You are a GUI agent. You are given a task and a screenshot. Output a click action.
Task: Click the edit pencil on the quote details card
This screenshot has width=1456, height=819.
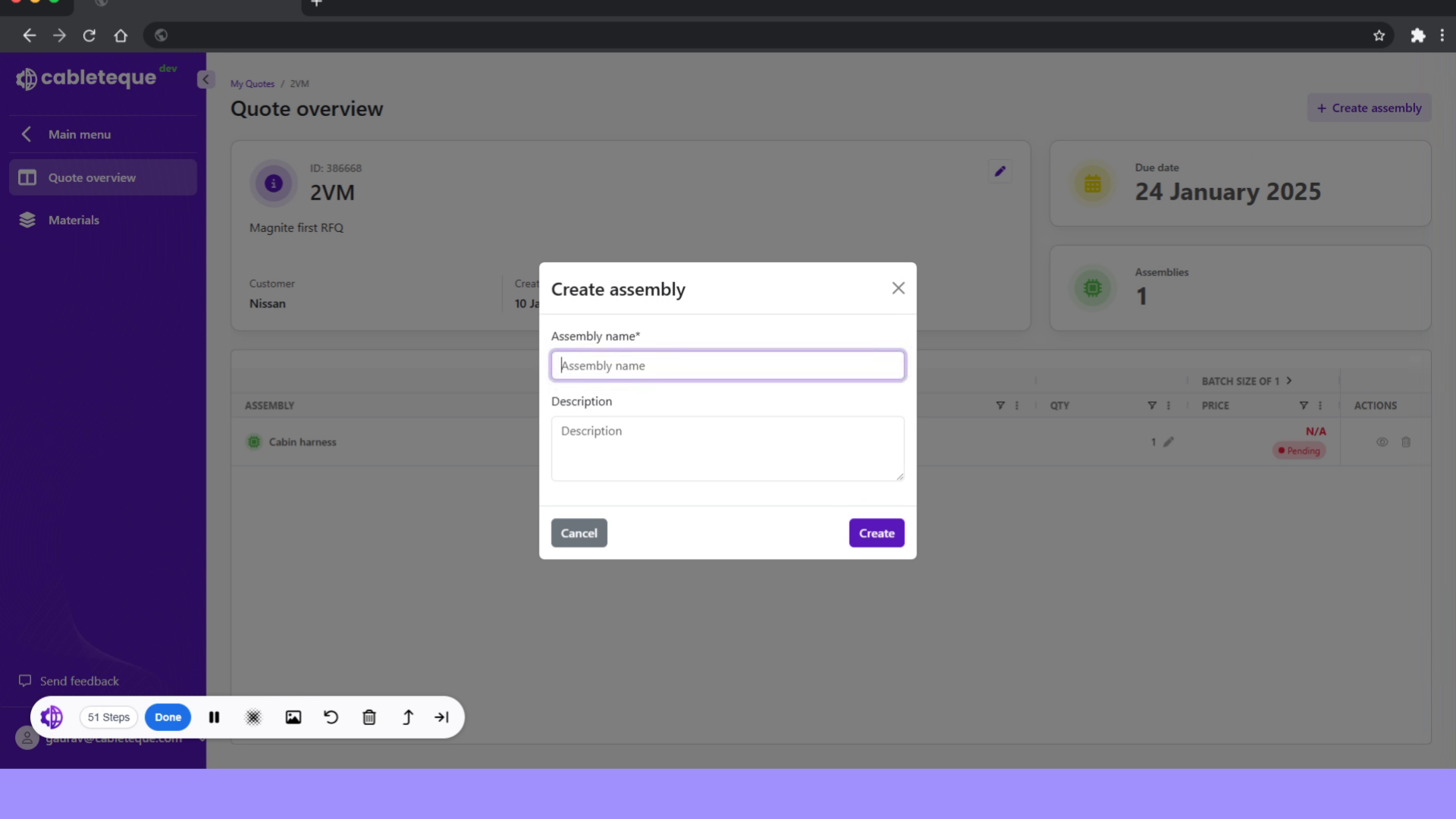click(999, 171)
